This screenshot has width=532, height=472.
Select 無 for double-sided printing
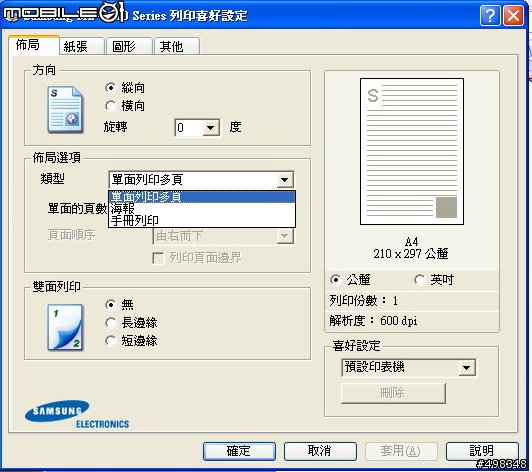(111, 304)
